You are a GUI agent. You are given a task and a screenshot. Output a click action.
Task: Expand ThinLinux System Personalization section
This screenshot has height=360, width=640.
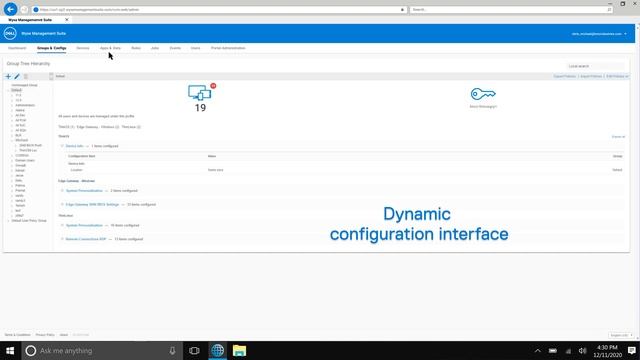(62, 225)
